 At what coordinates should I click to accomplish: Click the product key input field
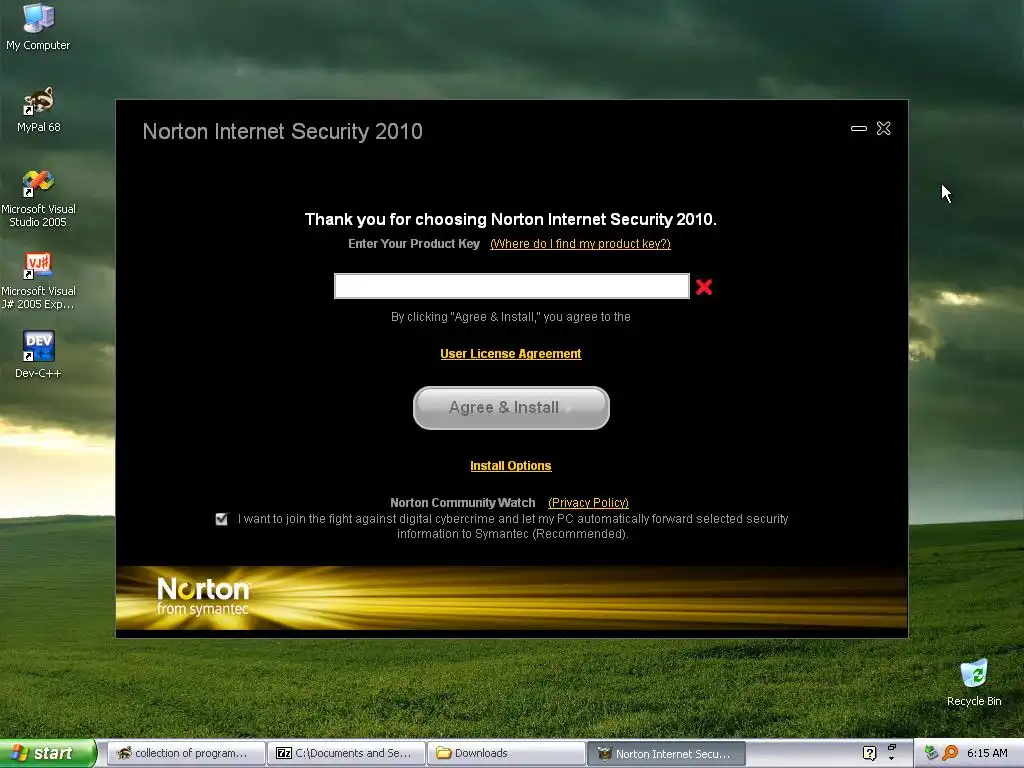(x=511, y=286)
